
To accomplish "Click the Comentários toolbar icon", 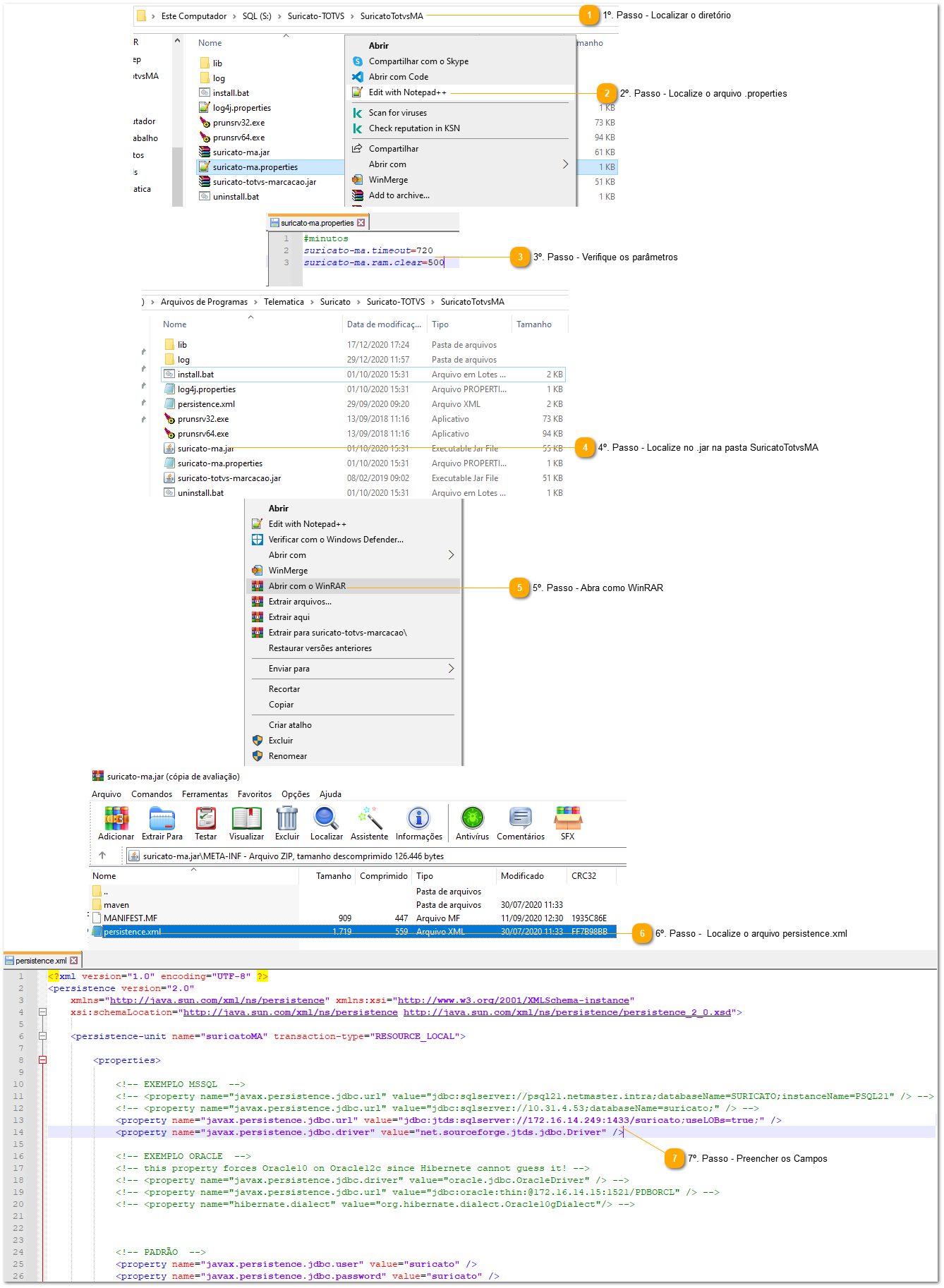I will coord(521,818).
